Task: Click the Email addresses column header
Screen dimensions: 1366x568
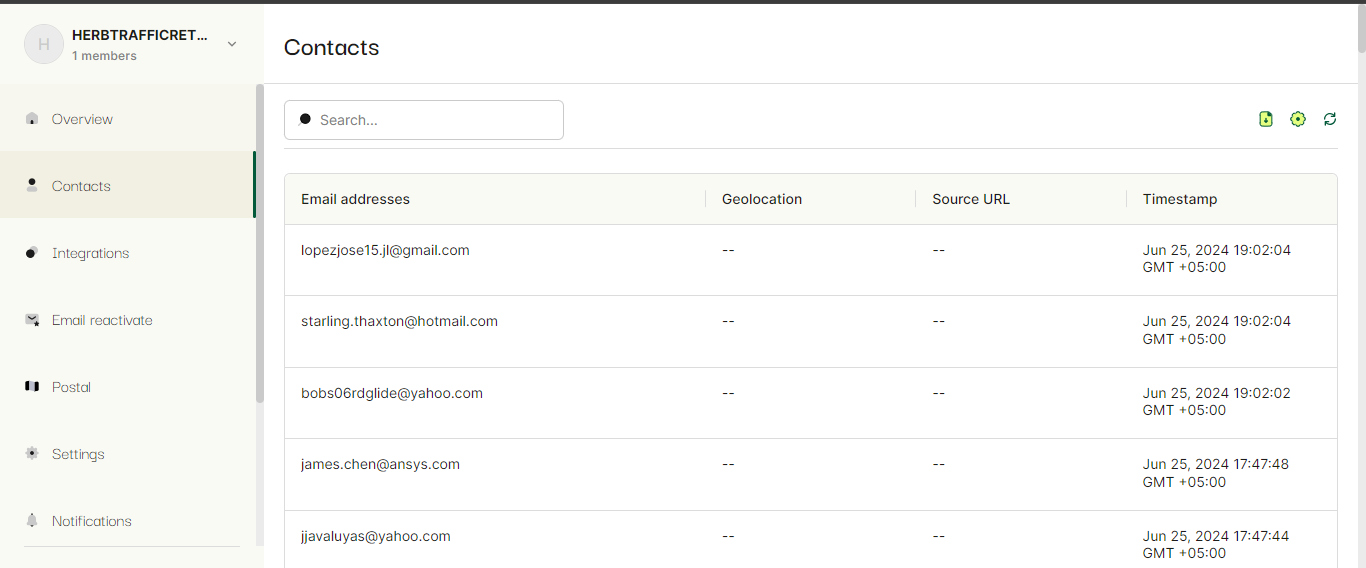Action: (x=355, y=199)
